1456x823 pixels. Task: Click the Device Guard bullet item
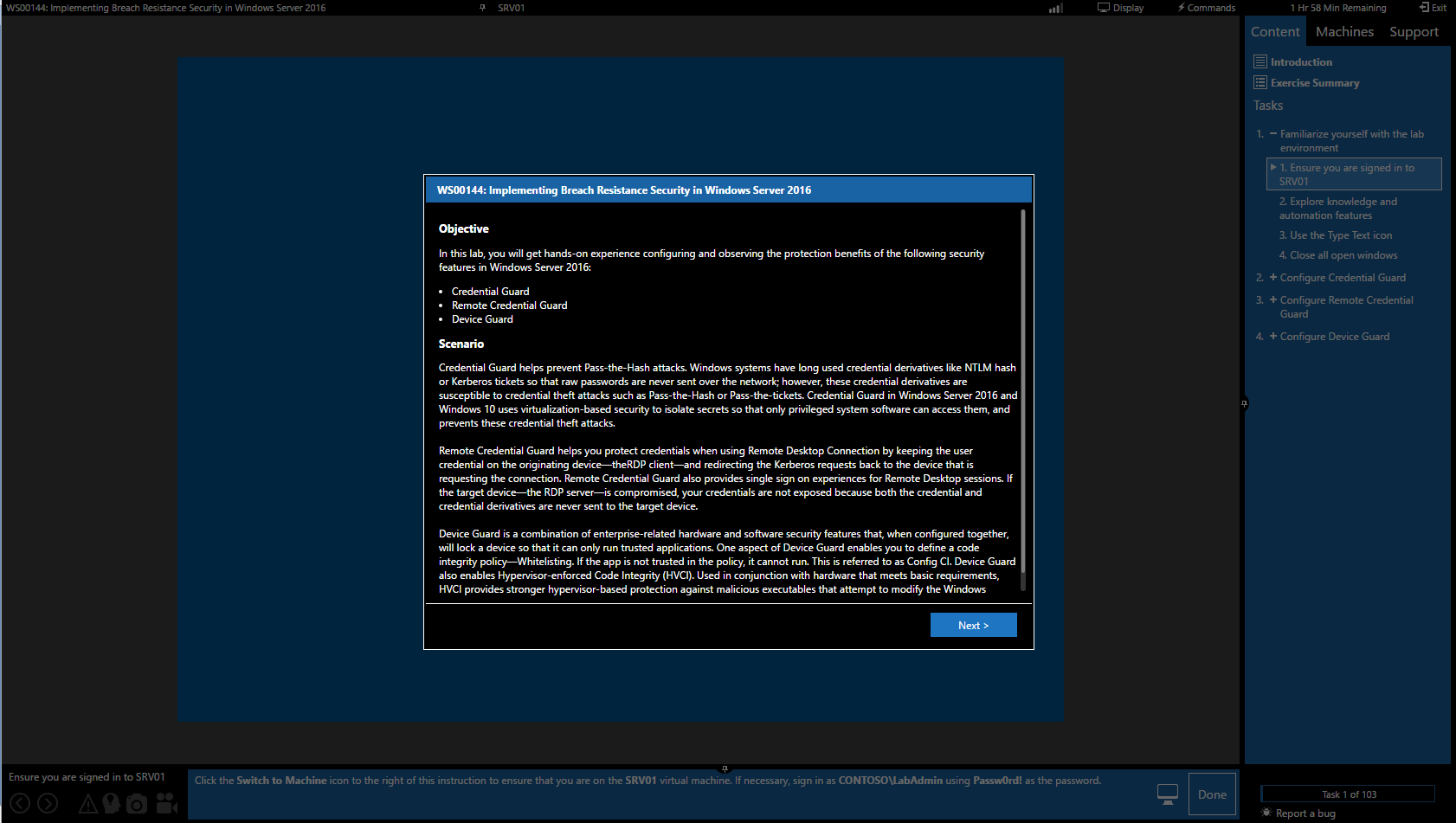pos(482,319)
